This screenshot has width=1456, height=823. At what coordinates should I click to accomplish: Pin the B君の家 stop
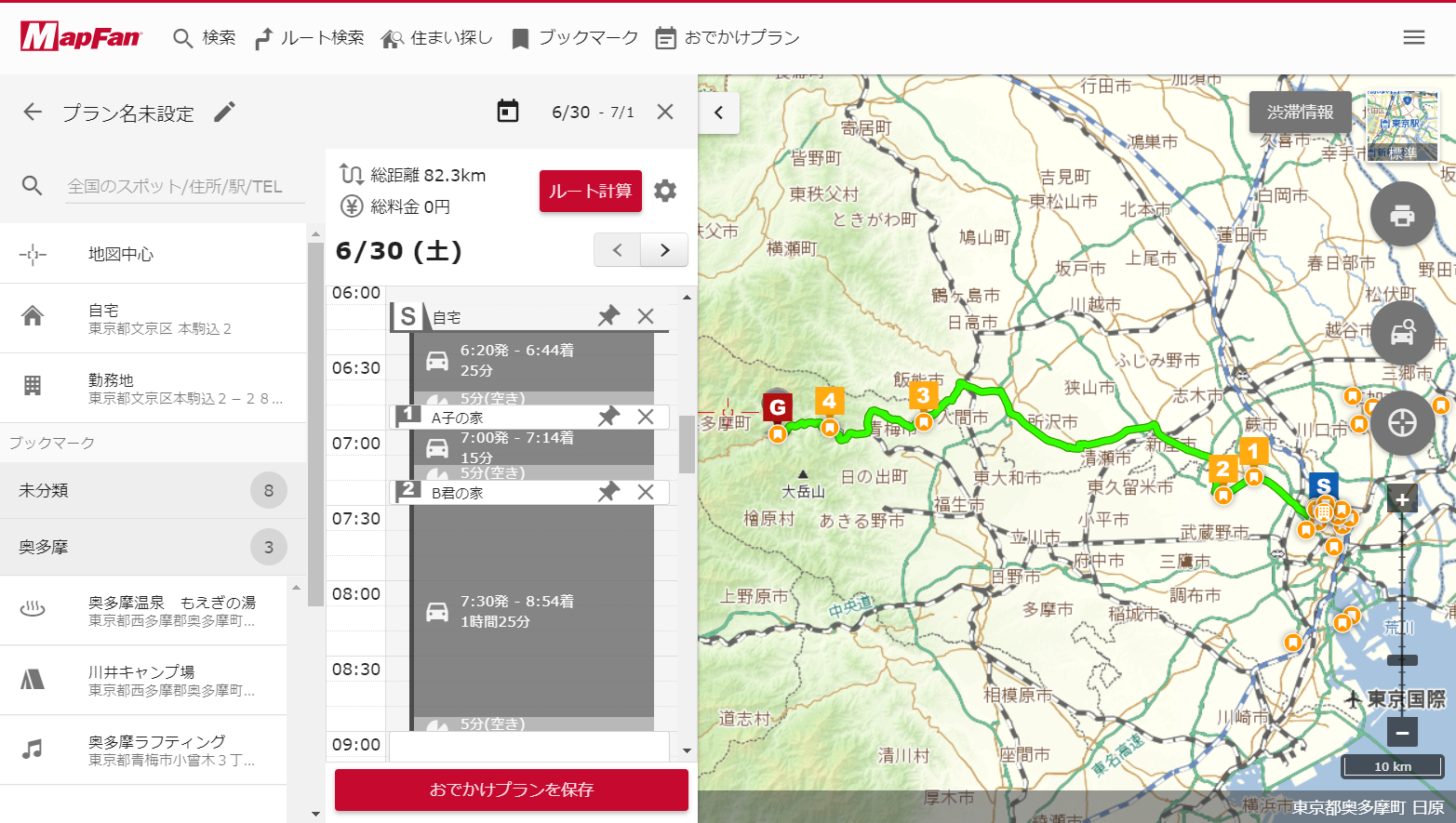608,492
